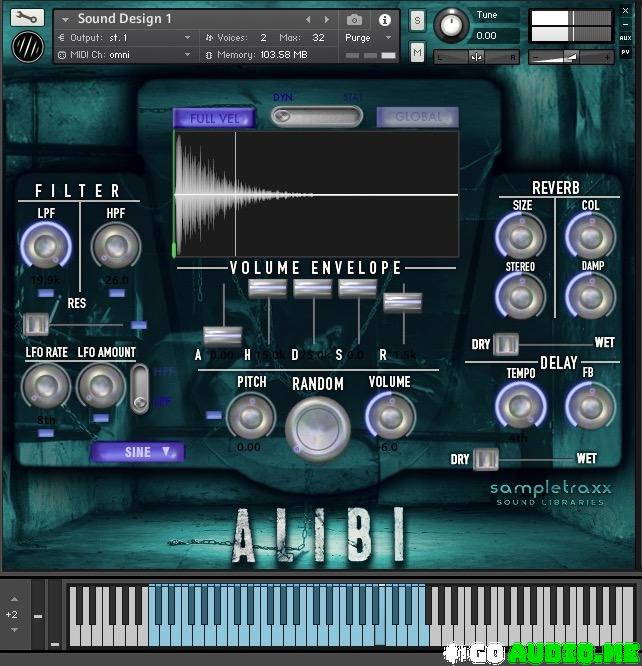Click the reverb DRY/WET slider handle

click(506, 344)
